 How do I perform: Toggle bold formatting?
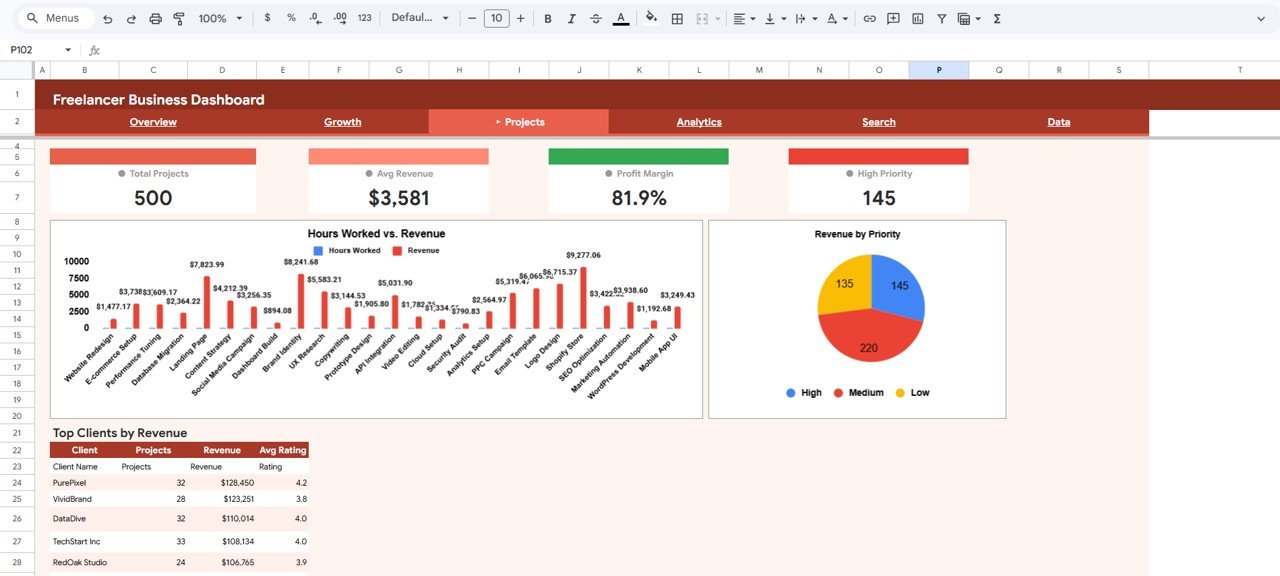[547, 18]
